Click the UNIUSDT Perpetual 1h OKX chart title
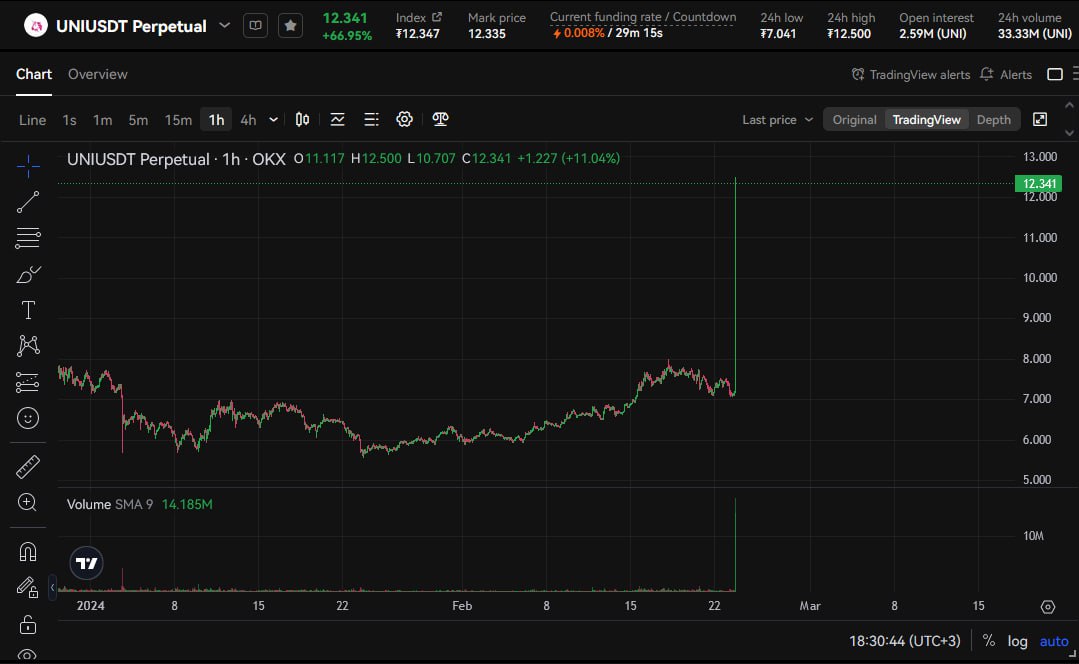 (x=176, y=159)
